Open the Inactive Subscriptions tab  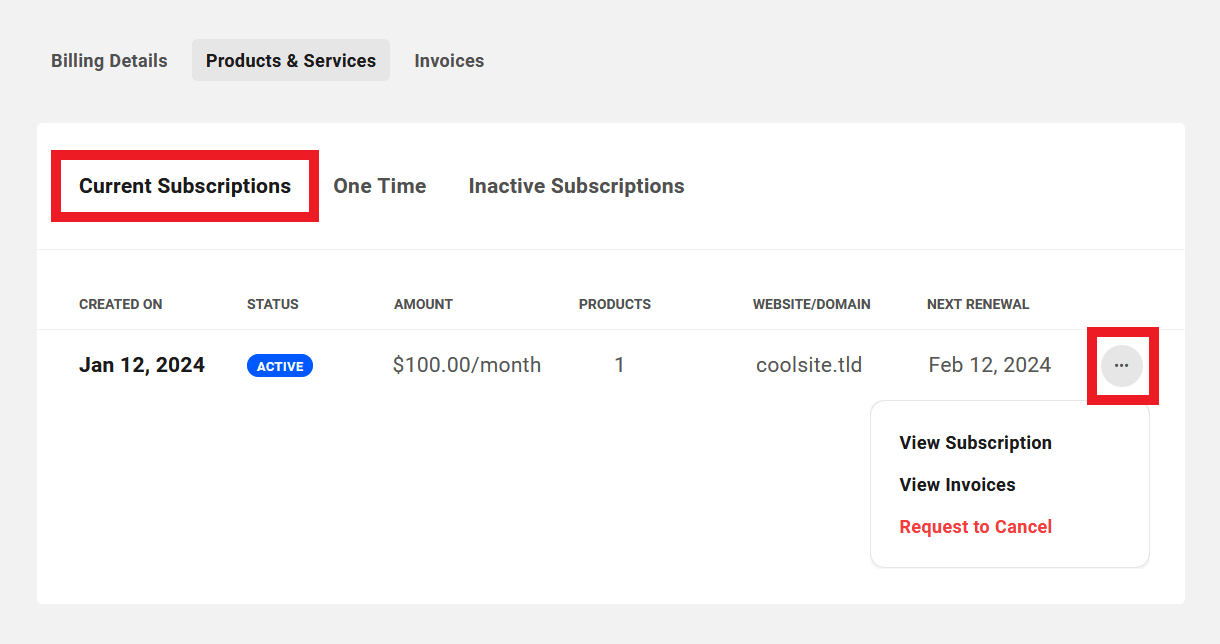pyautogui.click(x=575, y=186)
